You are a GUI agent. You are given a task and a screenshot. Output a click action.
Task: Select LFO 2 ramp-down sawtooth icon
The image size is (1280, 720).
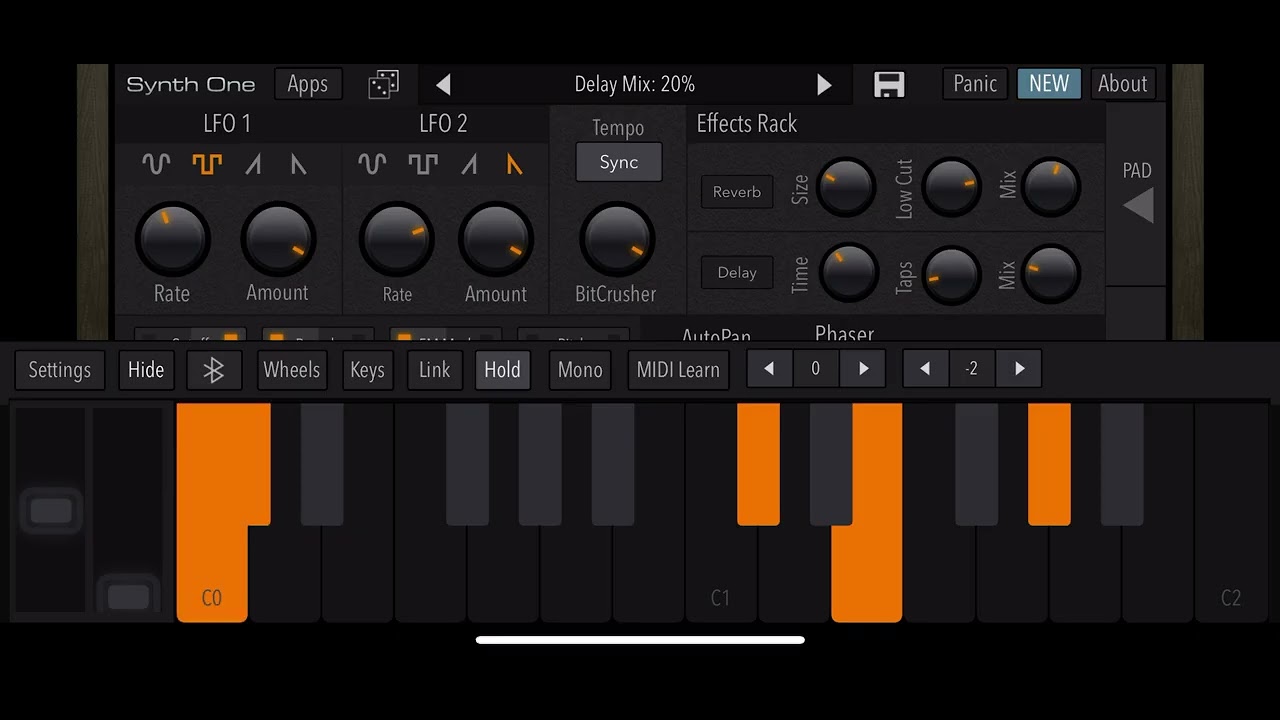click(x=514, y=164)
